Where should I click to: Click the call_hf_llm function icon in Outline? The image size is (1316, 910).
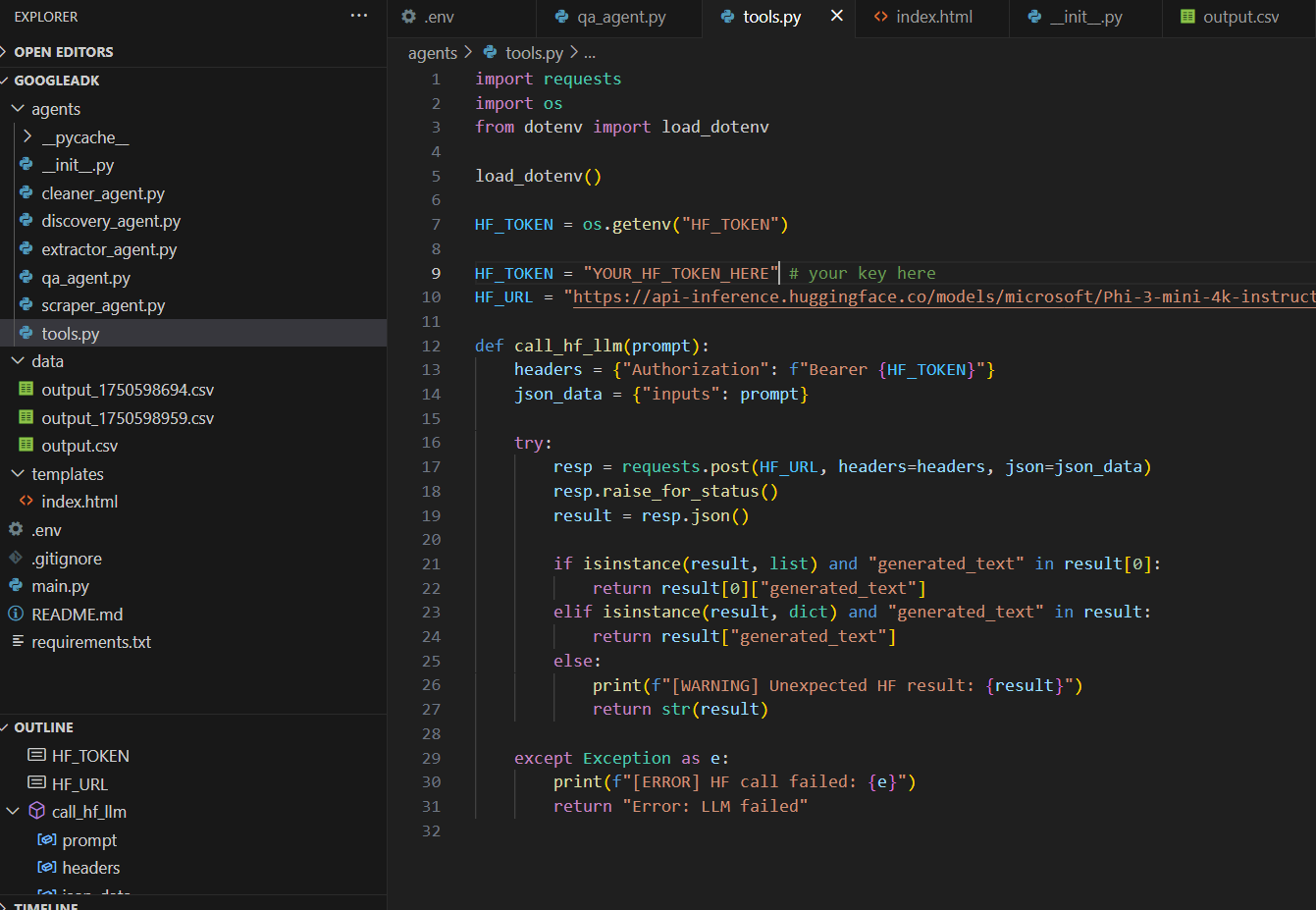(37, 812)
